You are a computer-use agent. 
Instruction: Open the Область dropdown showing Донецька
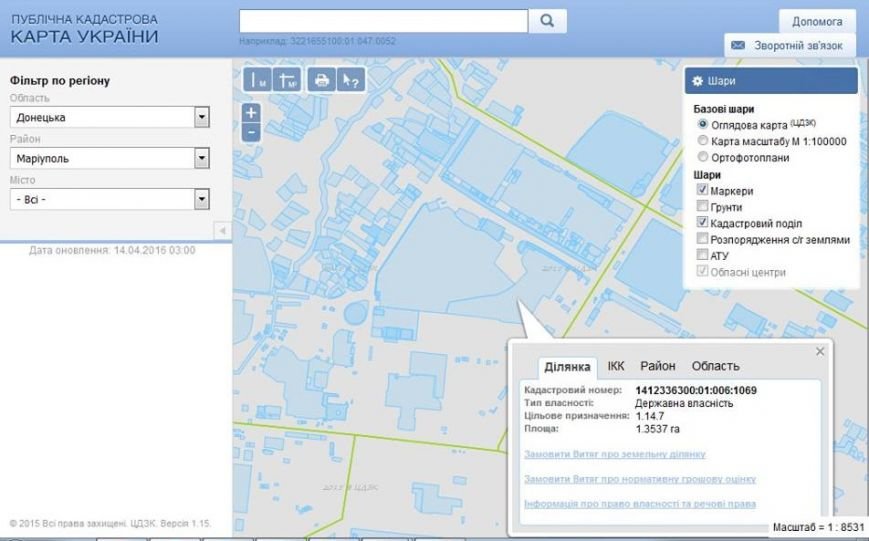click(110, 117)
